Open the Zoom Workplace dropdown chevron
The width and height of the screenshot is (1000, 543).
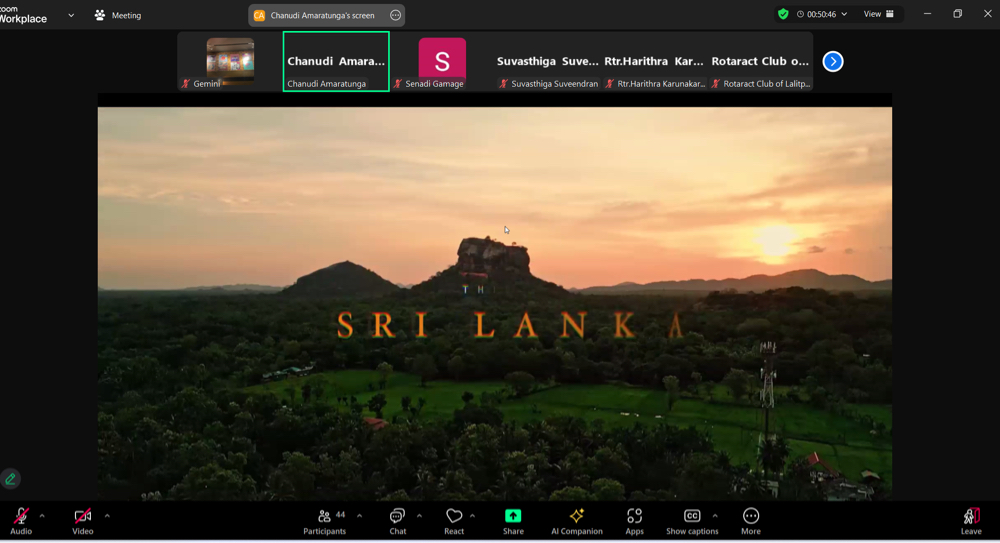[71, 15]
